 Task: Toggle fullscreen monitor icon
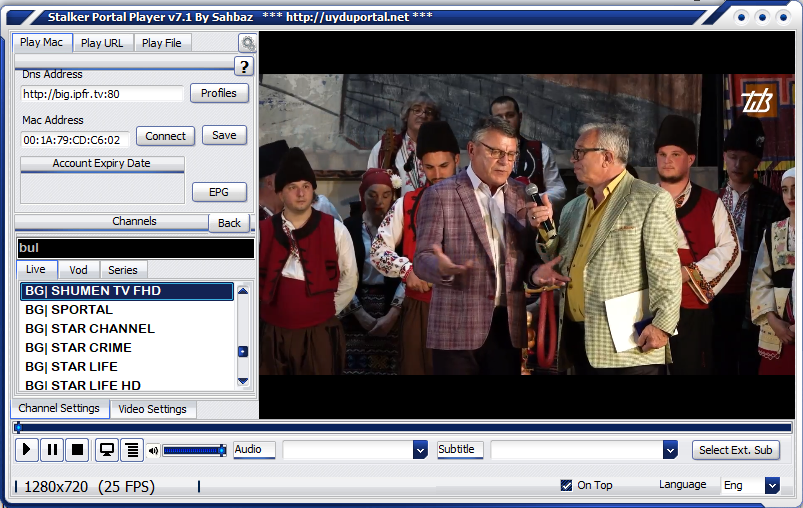[107, 450]
